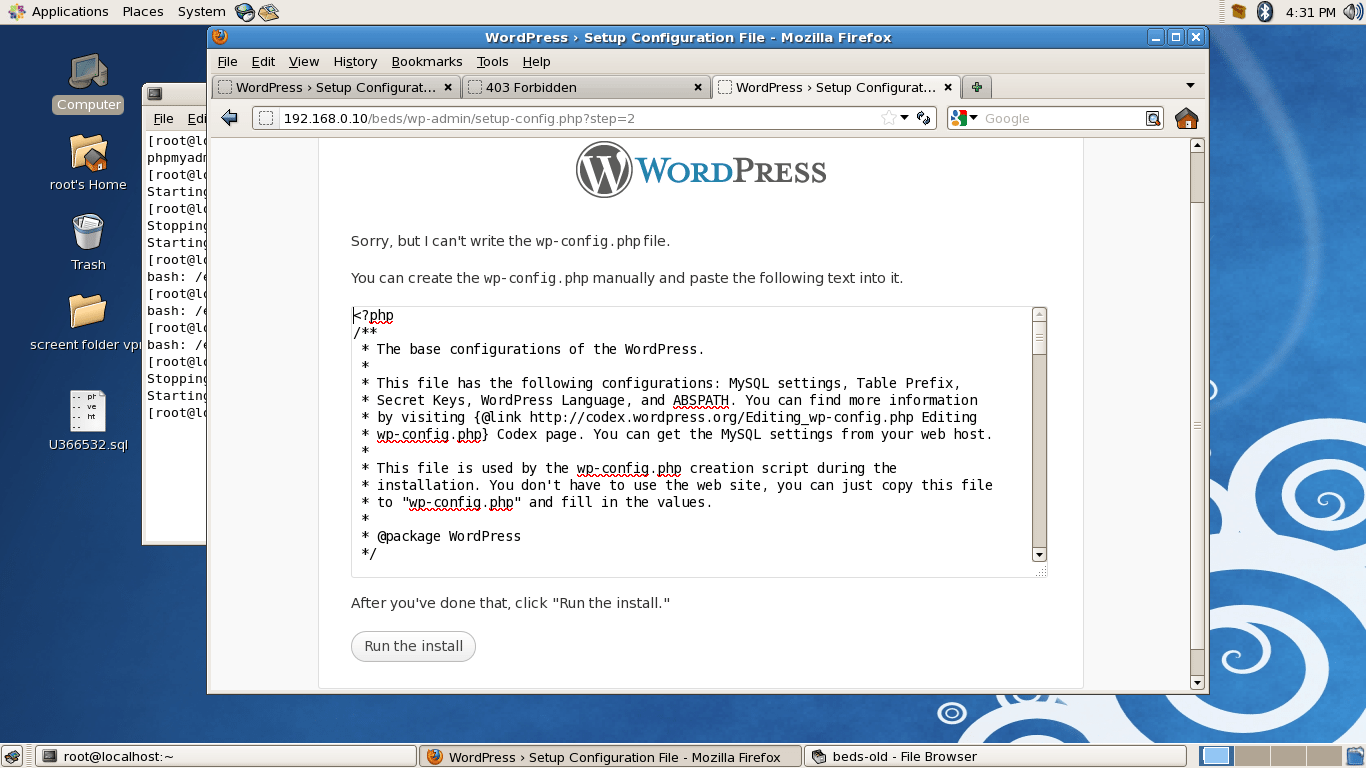Click the Google search engine icon

959,118
